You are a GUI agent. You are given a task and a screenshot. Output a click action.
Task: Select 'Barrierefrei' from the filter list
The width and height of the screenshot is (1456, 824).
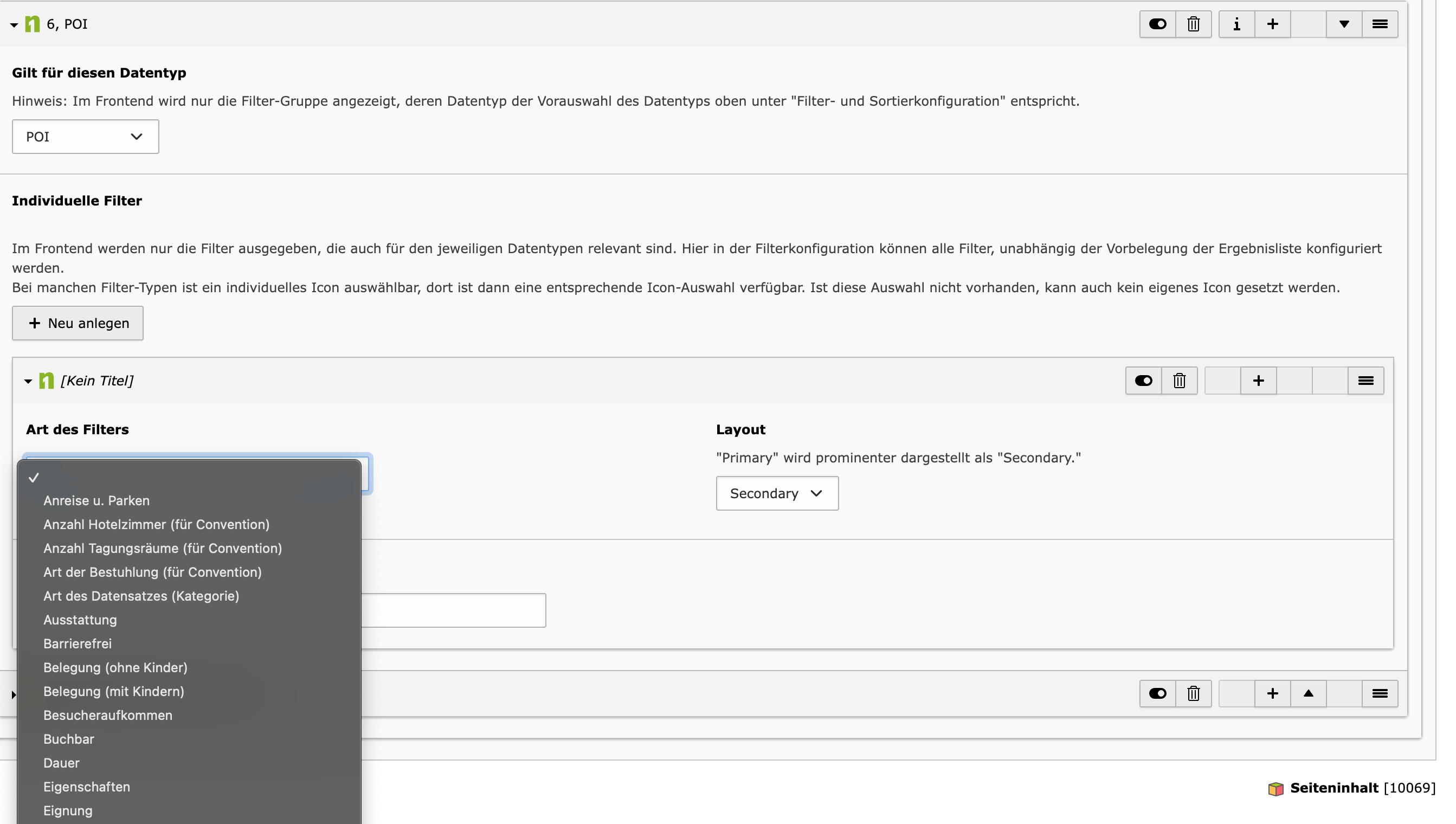click(x=78, y=643)
